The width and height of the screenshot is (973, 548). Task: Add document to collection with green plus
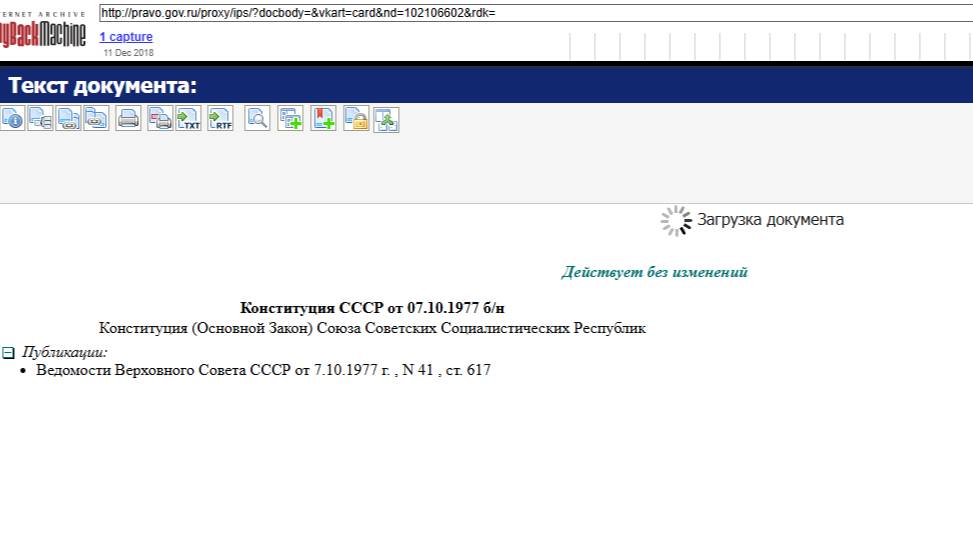pyautogui.click(x=291, y=119)
